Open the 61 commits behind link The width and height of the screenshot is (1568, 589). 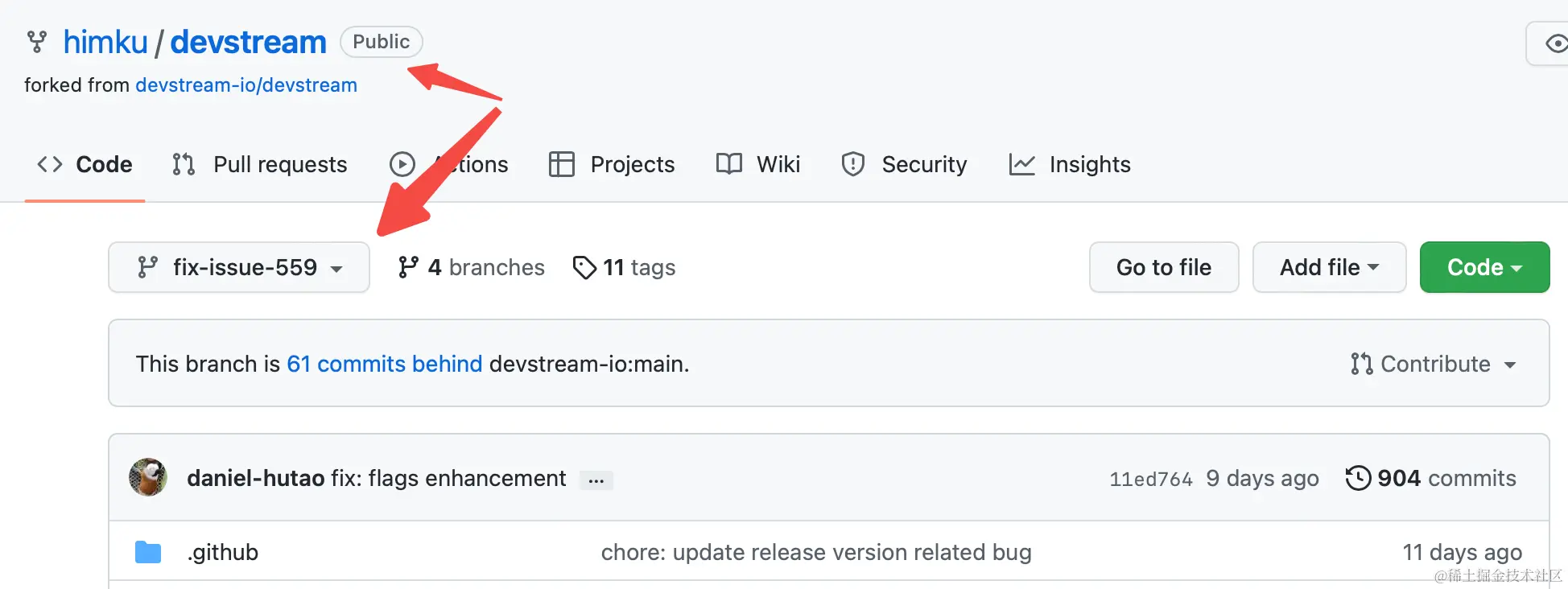tap(385, 364)
